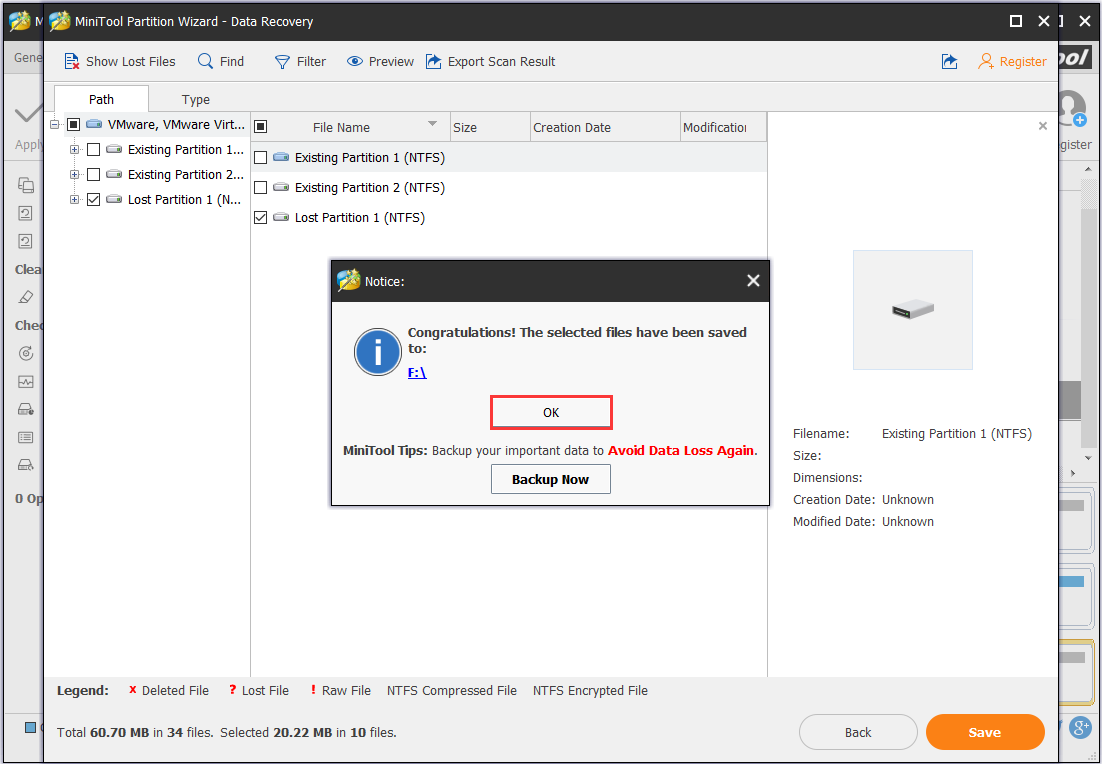Click the eraser icon in background sidebar
The image size is (1102, 764).
[x=26, y=297]
